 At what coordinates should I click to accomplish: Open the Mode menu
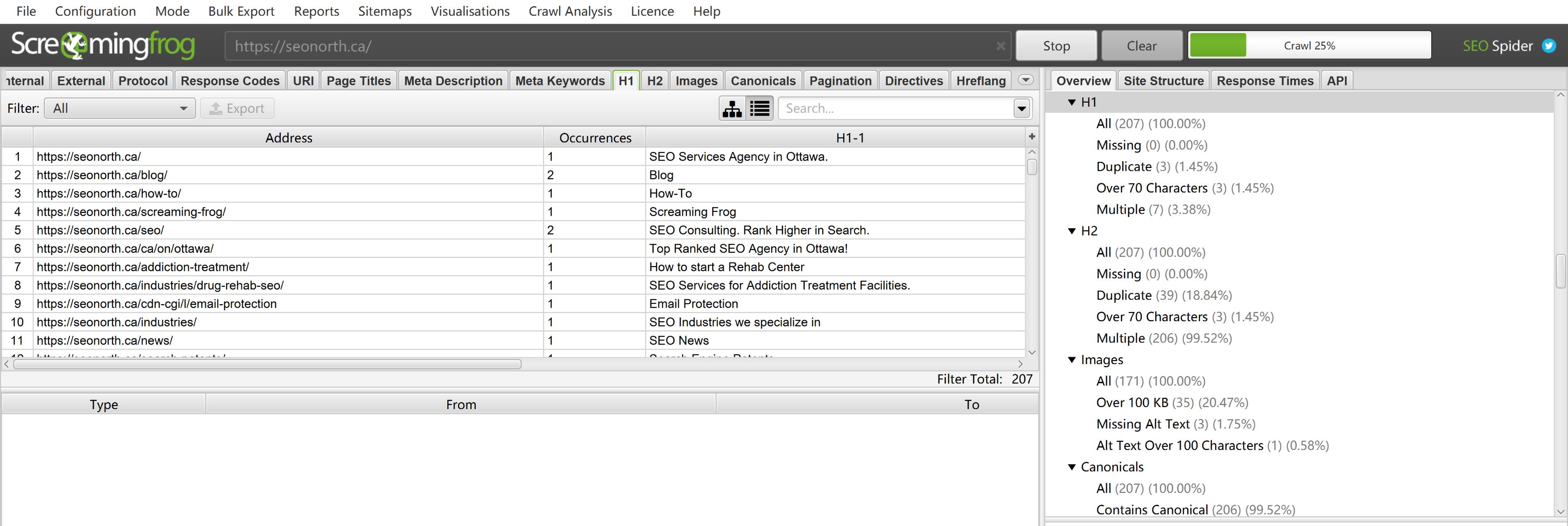point(172,11)
